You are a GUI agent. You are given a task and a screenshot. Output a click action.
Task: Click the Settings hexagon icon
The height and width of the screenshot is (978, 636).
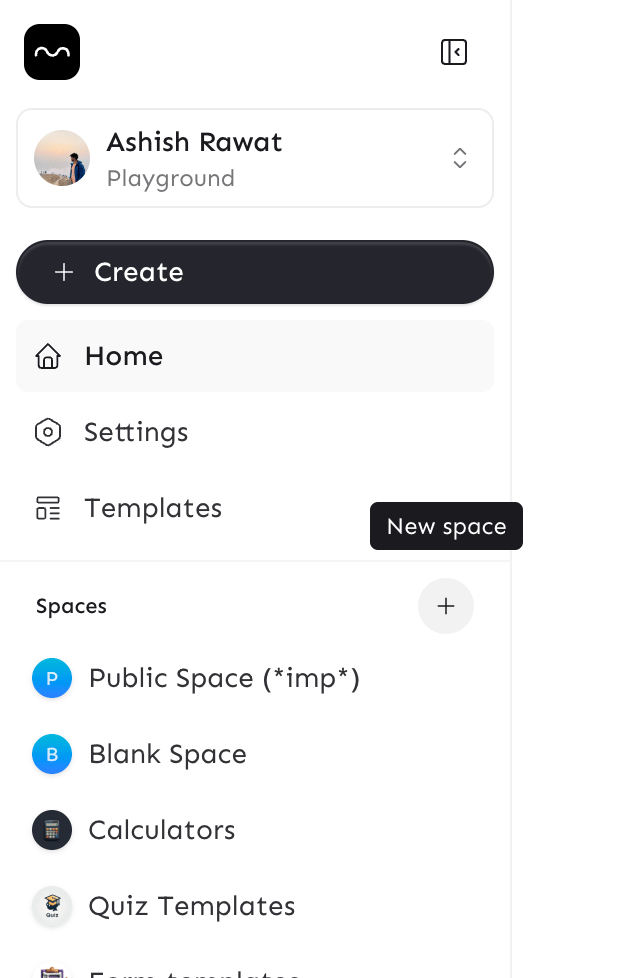pyautogui.click(x=48, y=432)
